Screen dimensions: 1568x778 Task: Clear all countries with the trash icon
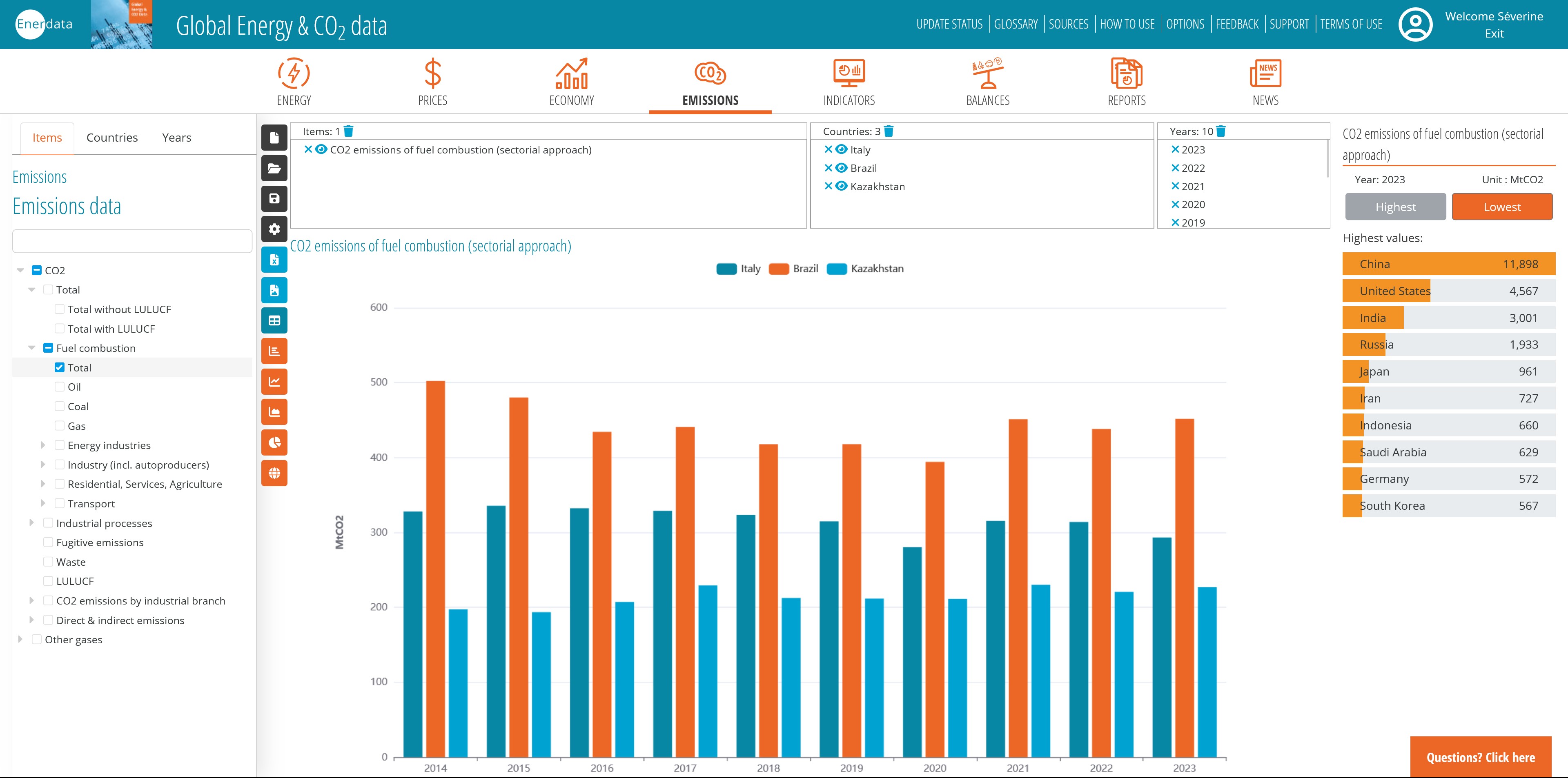tap(889, 131)
